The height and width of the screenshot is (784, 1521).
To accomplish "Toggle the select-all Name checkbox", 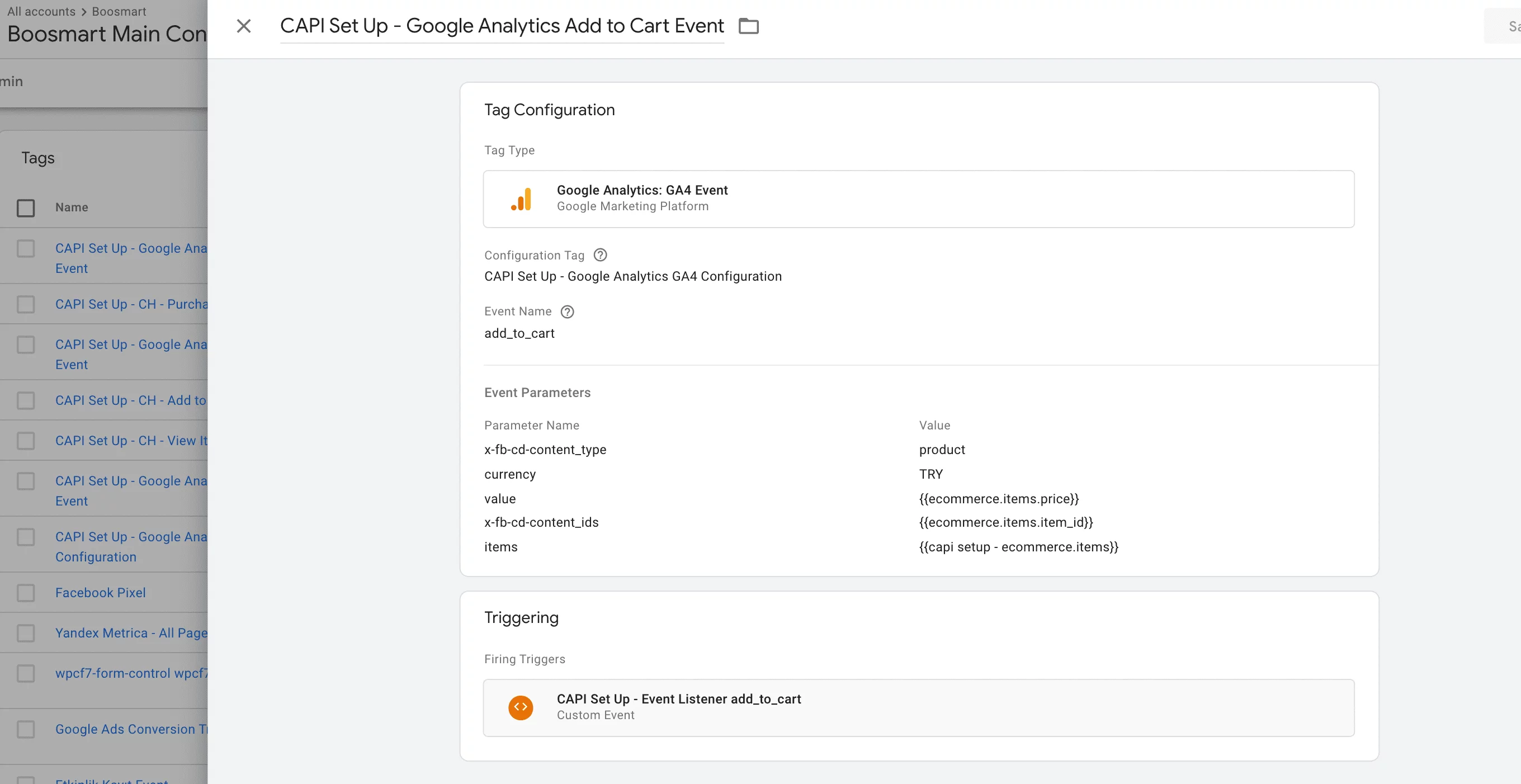I will (x=25, y=208).
